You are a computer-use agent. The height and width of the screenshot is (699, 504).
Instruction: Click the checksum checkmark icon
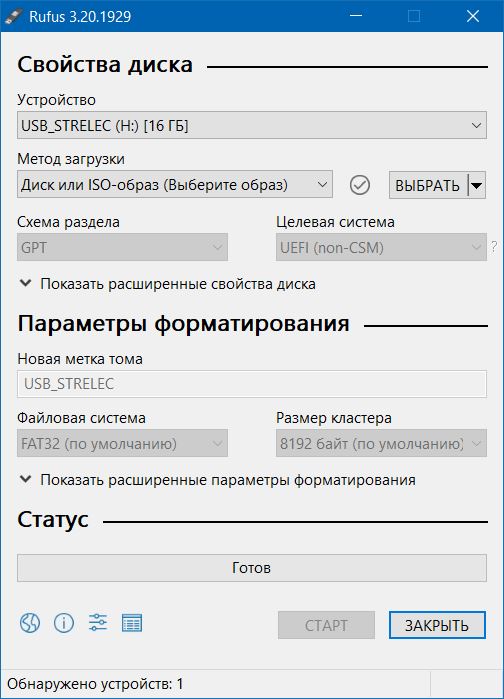(x=360, y=185)
